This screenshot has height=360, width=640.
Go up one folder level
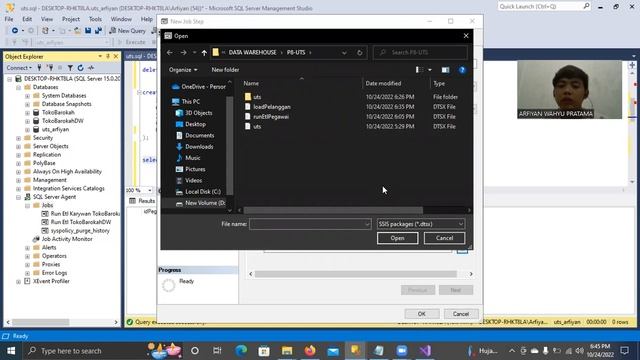(x=204, y=53)
